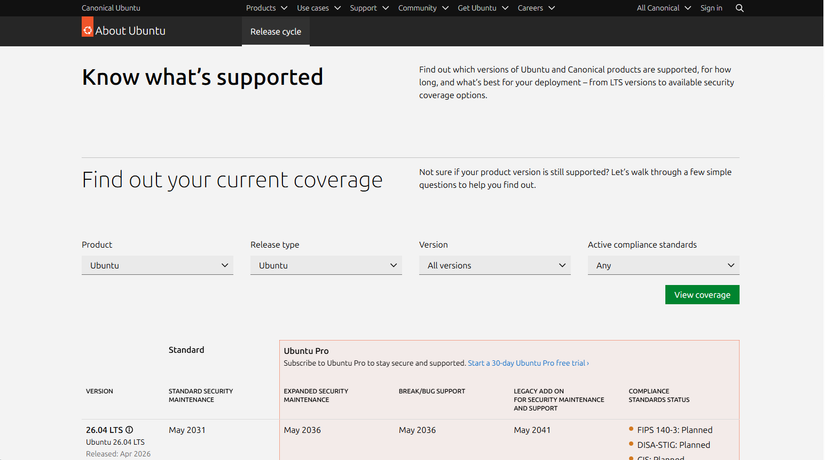Click the Compliance Standards Status column header
The width and height of the screenshot is (825, 460).
pos(659,395)
